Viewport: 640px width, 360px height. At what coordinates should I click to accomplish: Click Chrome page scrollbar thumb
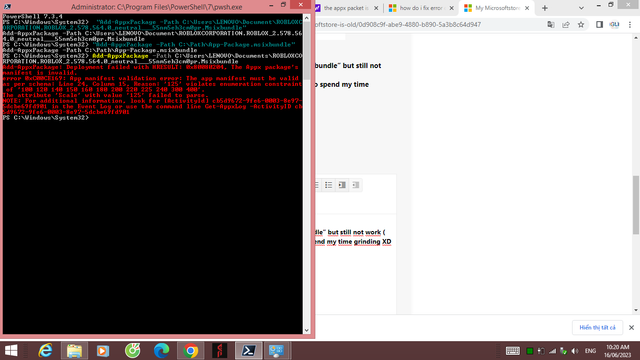click(x=636, y=205)
